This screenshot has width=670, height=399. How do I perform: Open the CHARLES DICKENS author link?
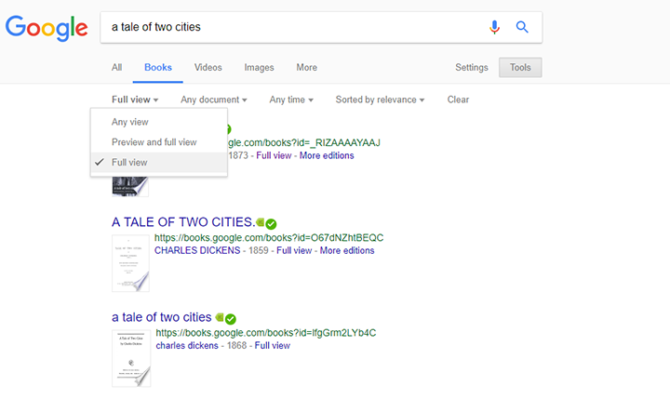pyautogui.click(x=197, y=250)
